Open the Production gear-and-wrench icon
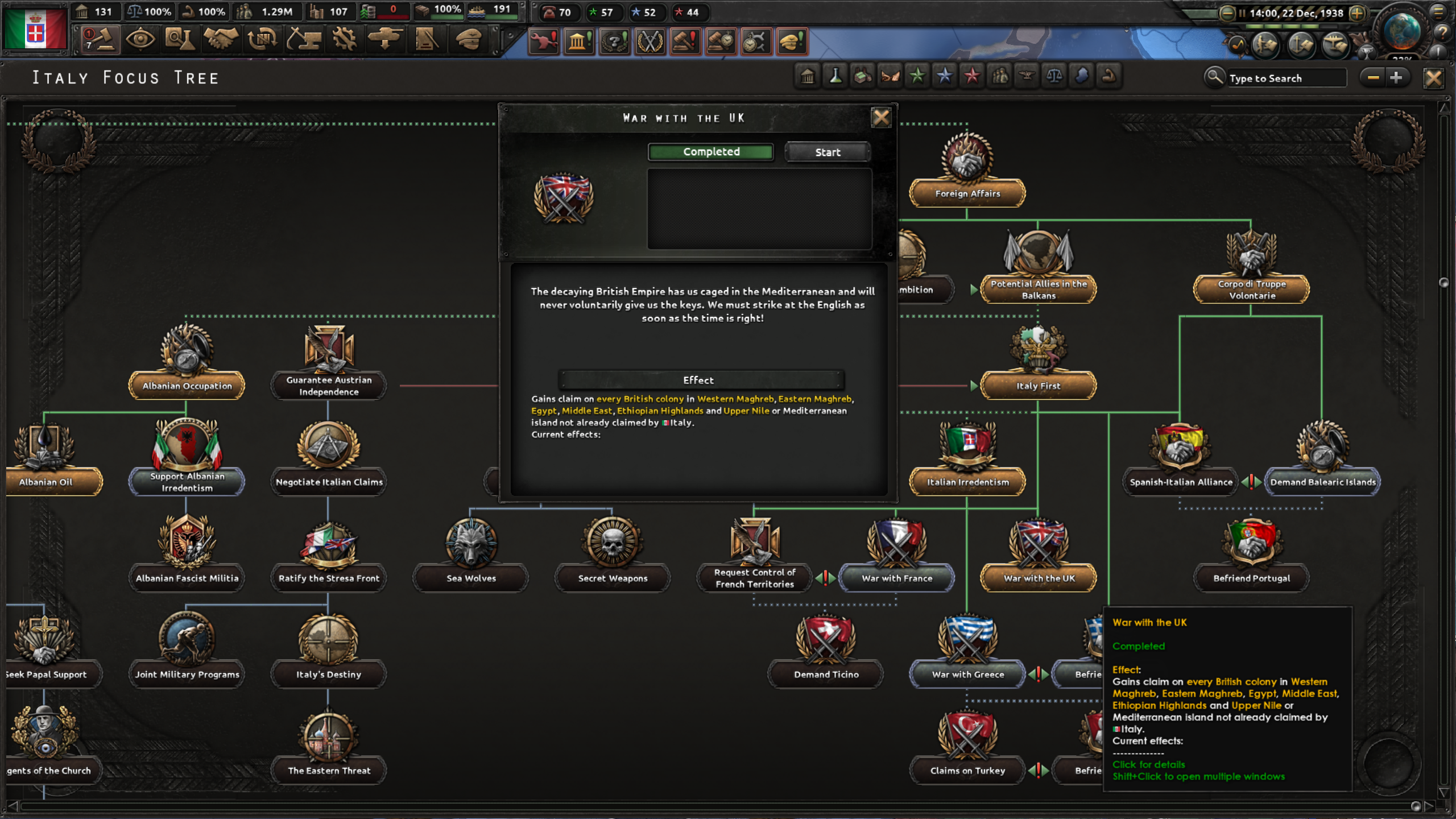1456x819 pixels. (x=344, y=40)
